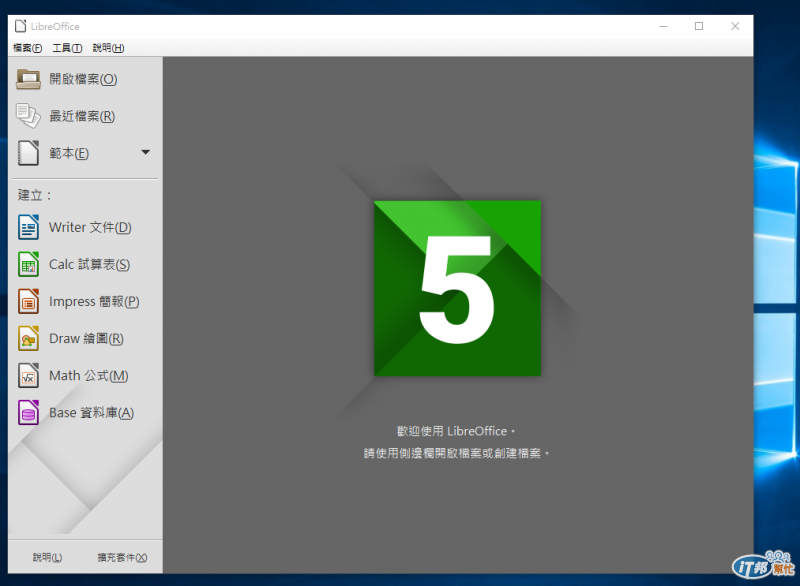Click the Templates blank page icon
Image resolution: width=800 pixels, height=586 pixels.
click(28, 153)
